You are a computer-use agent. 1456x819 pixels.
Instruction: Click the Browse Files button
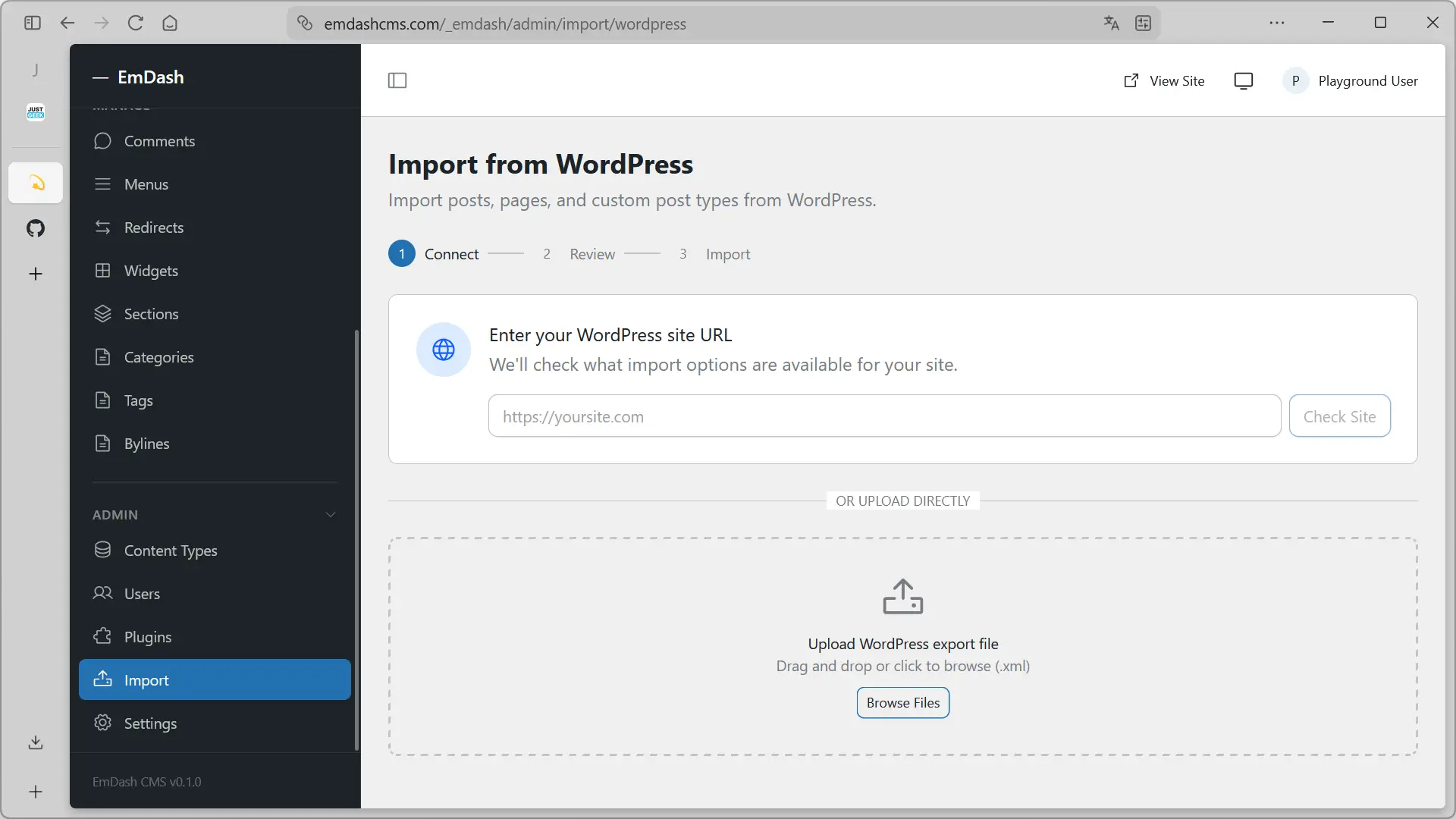[x=902, y=703]
